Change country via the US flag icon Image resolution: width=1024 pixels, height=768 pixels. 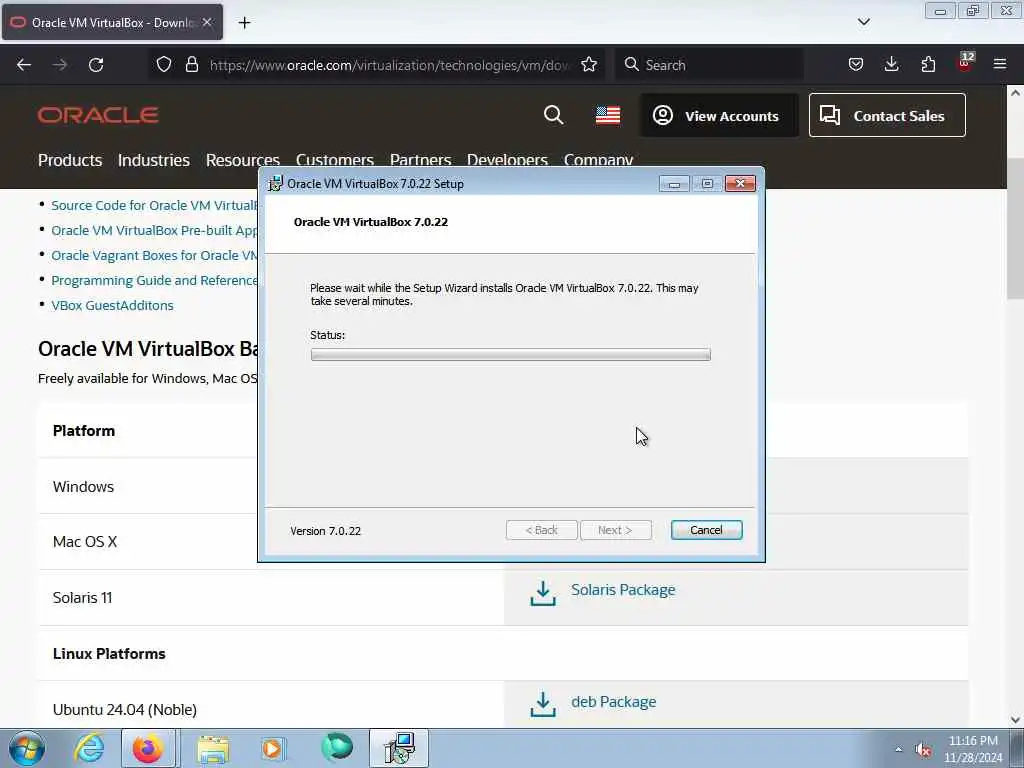click(608, 115)
